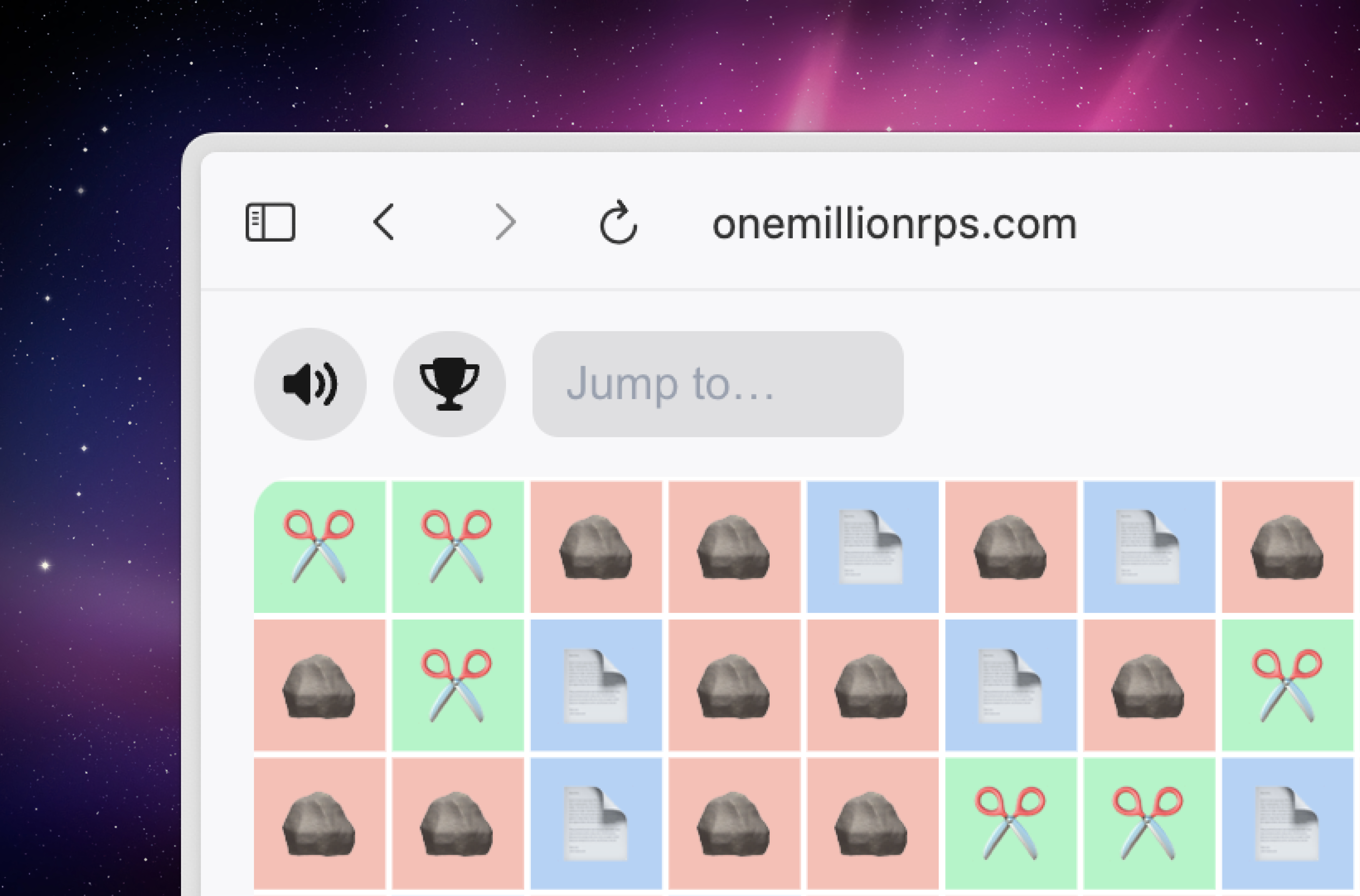Toggle the browser sidebar panel icon

[270, 222]
